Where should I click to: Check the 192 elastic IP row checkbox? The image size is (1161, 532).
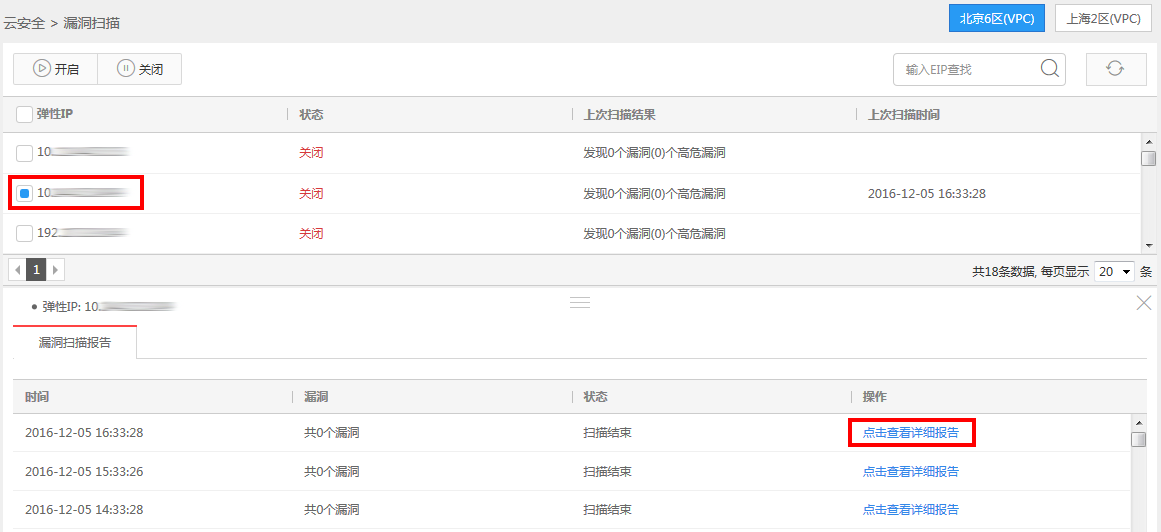tap(24, 233)
